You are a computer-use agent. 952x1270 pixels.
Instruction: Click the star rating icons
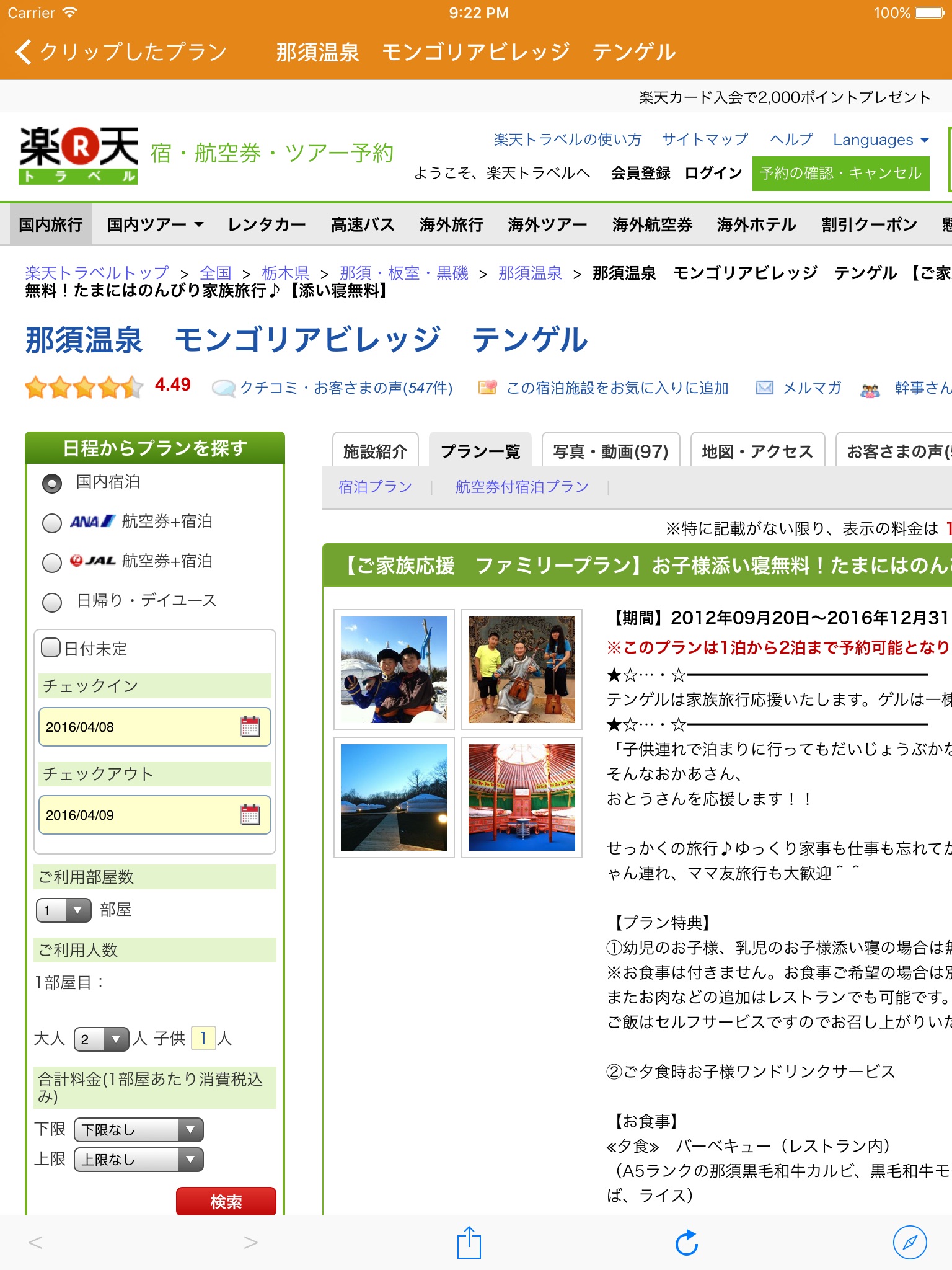coord(84,388)
